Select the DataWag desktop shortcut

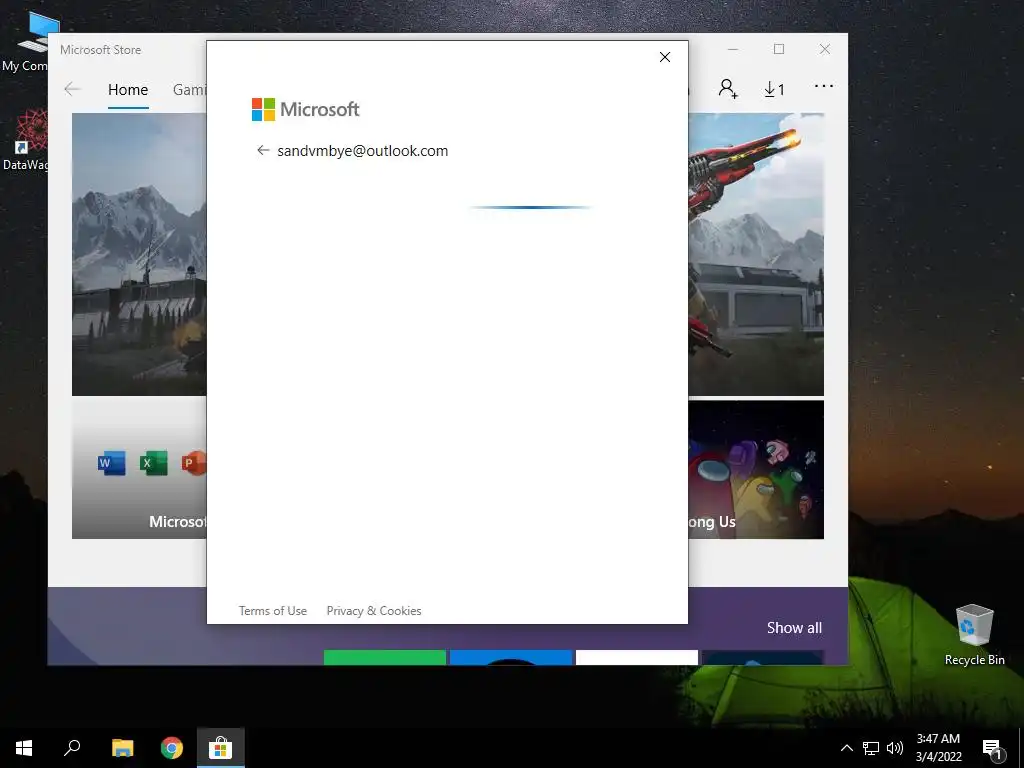(26, 140)
